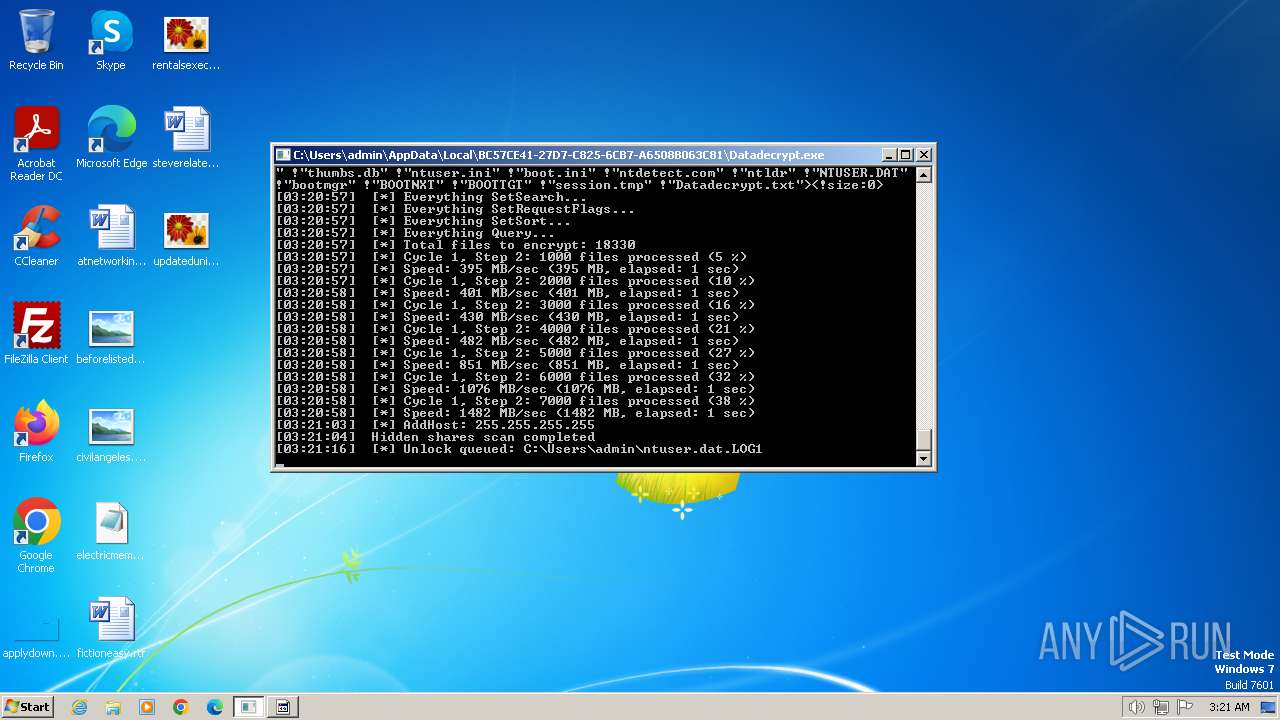1280x720 pixels.
Task: Select the beforelisted image file
Action: (111, 334)
